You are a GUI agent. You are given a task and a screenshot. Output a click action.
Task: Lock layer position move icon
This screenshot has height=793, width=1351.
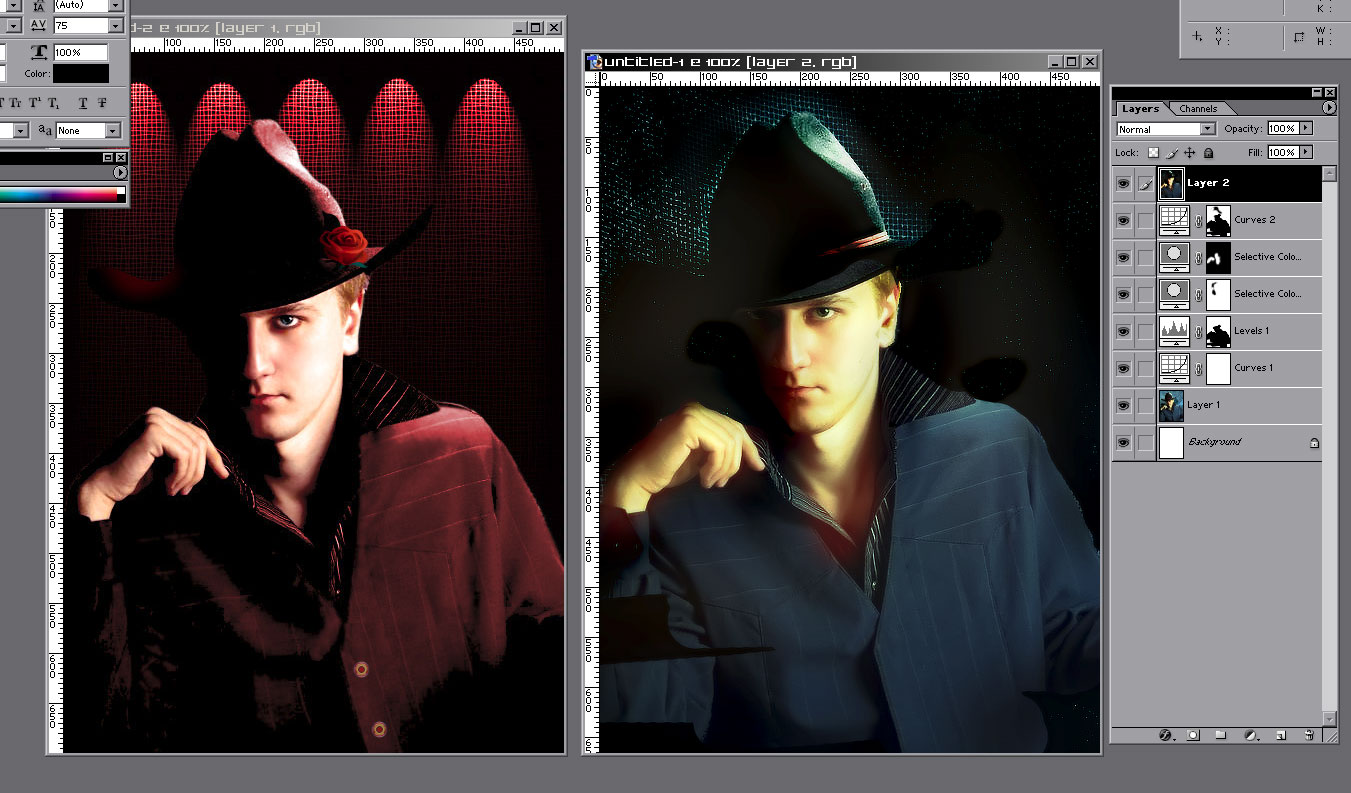pyautogui.click(x=1190, y=153)
